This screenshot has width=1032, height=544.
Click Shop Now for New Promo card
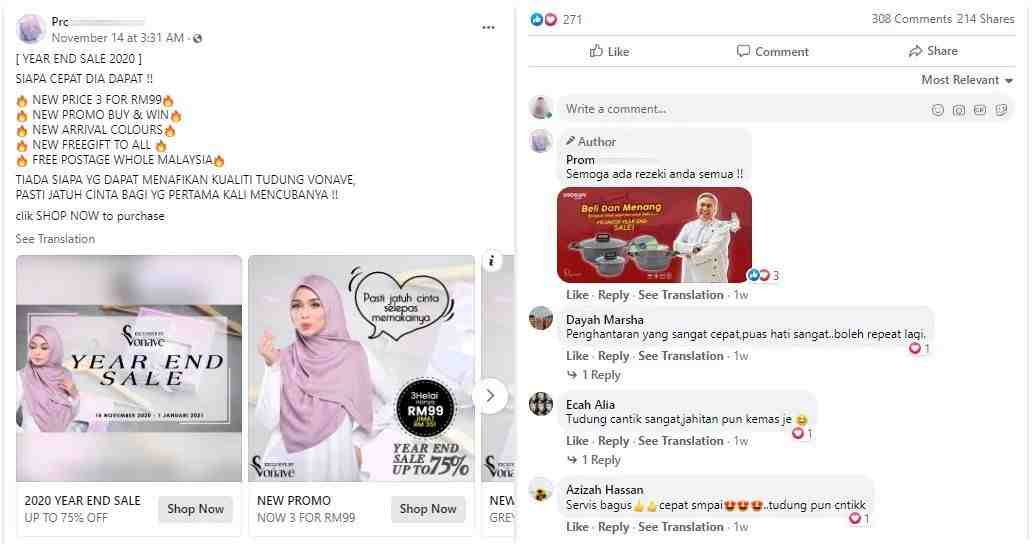pyautogui.click(x=428, y=509)
